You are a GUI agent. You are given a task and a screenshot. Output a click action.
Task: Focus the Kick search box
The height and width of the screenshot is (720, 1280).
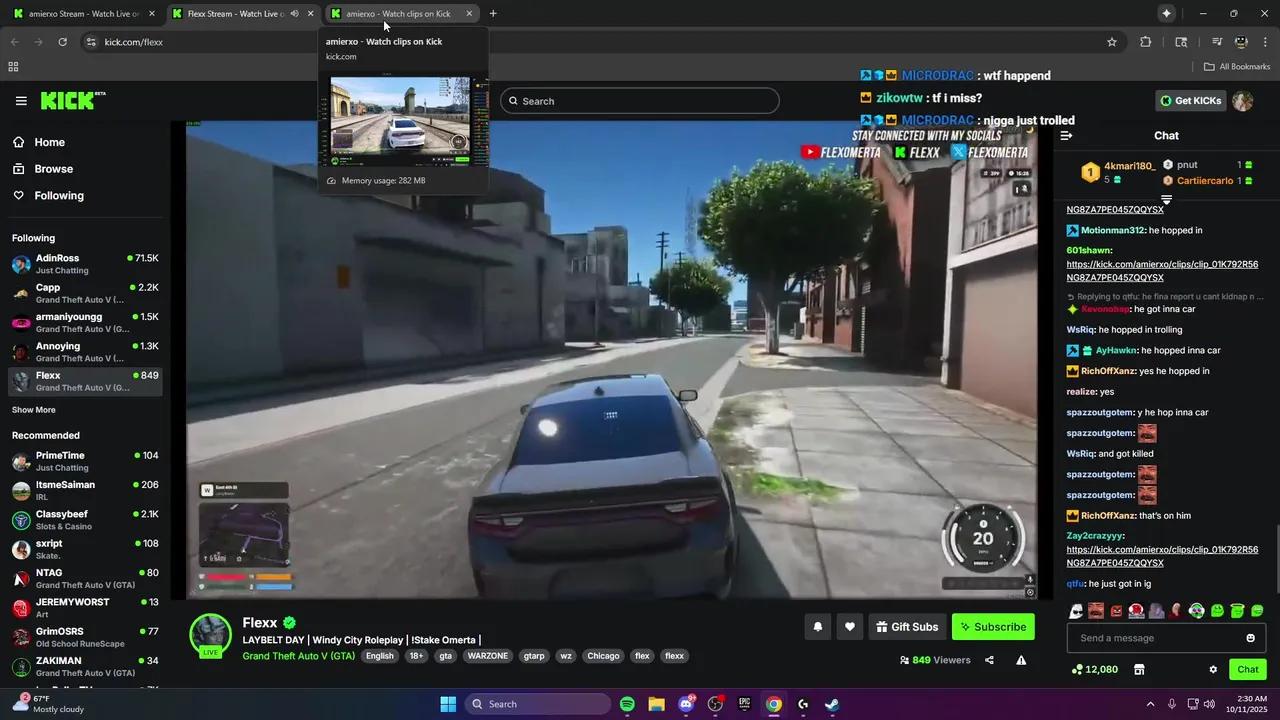point(640,101)
